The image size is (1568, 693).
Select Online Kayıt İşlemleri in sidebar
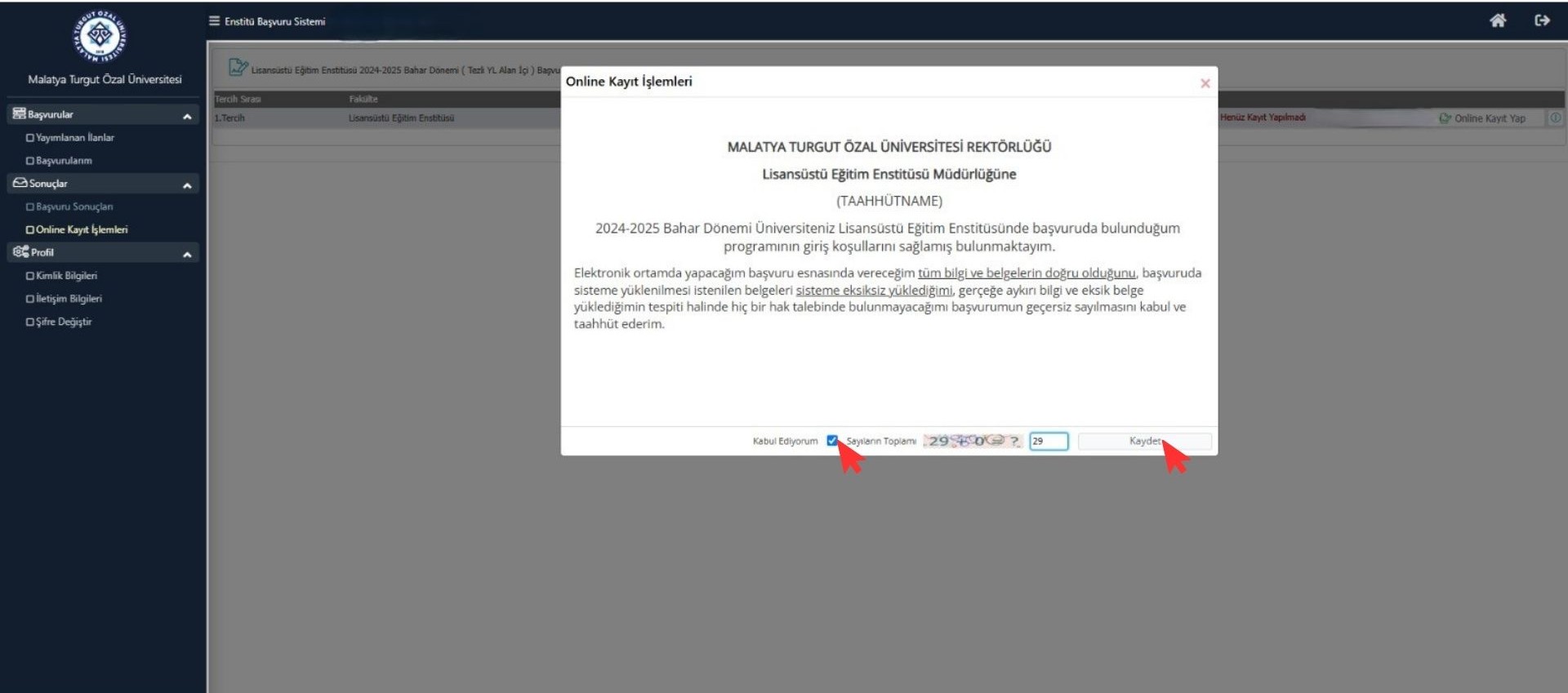81,230
